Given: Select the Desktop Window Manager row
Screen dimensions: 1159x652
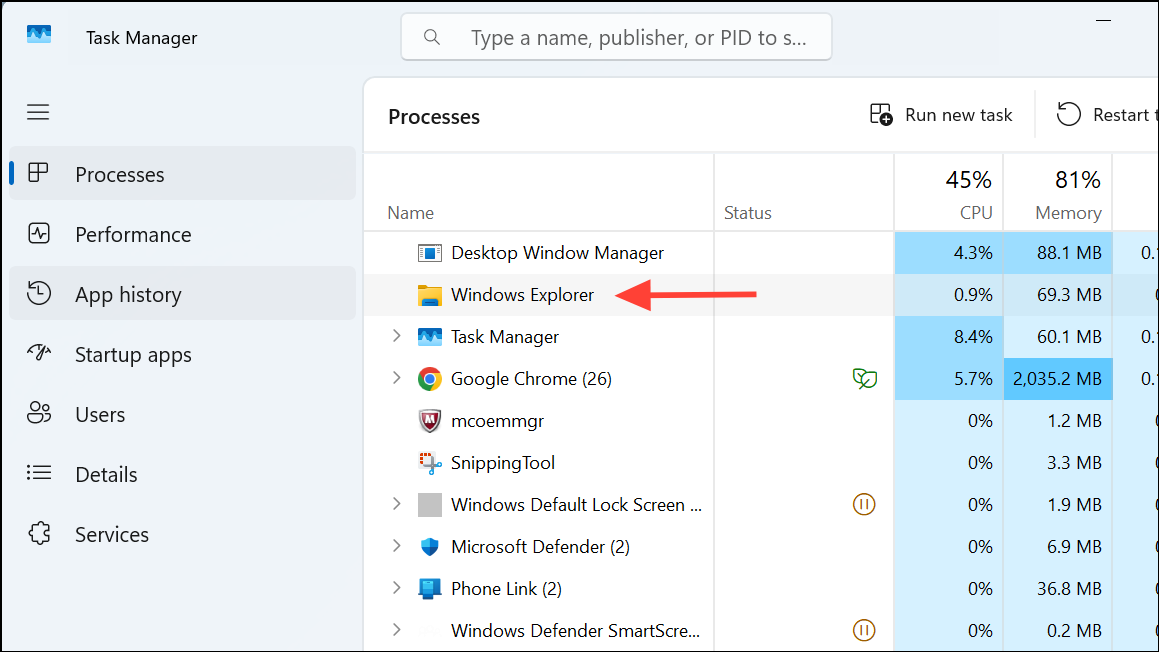Looking at the screenshot, I should [761, 253].
